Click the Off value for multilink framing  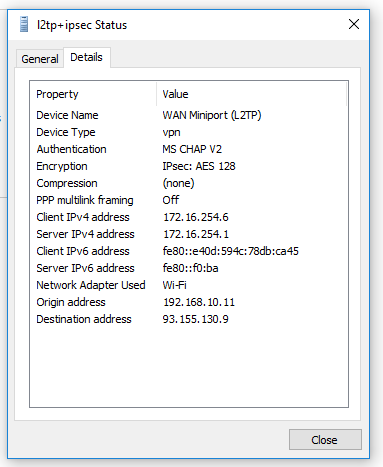tap(171, 200)
